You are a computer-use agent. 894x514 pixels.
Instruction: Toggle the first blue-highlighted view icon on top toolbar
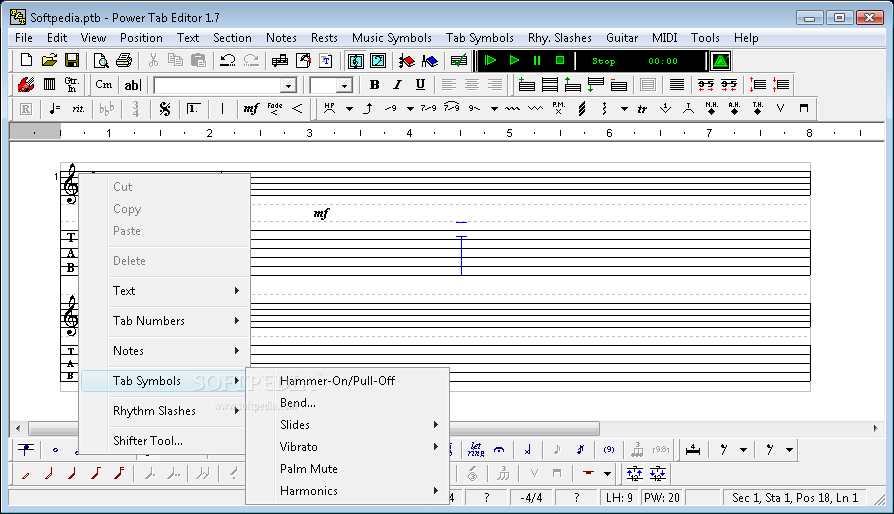tap(356, 60)
